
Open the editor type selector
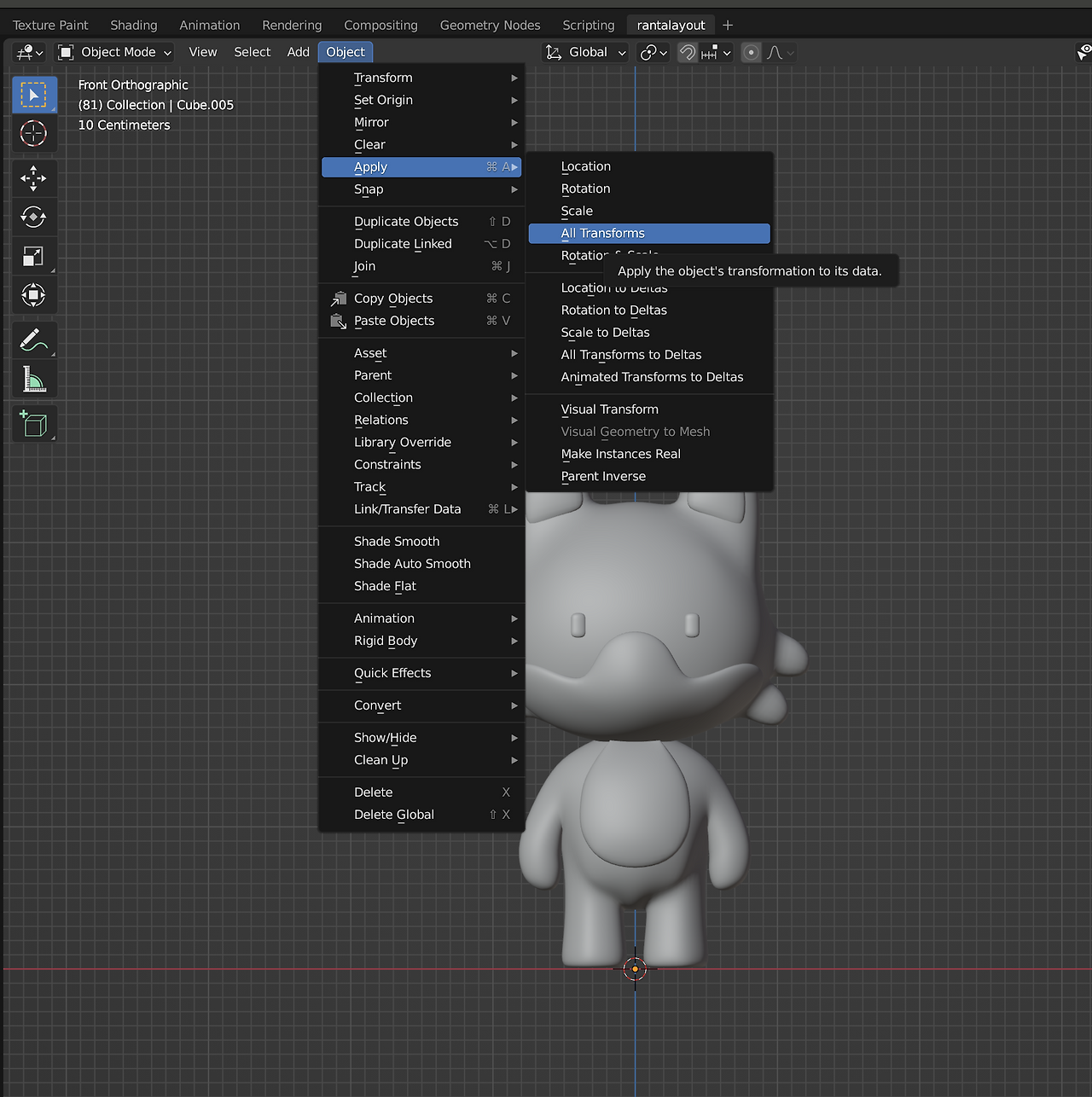click(x=29, y=53)
